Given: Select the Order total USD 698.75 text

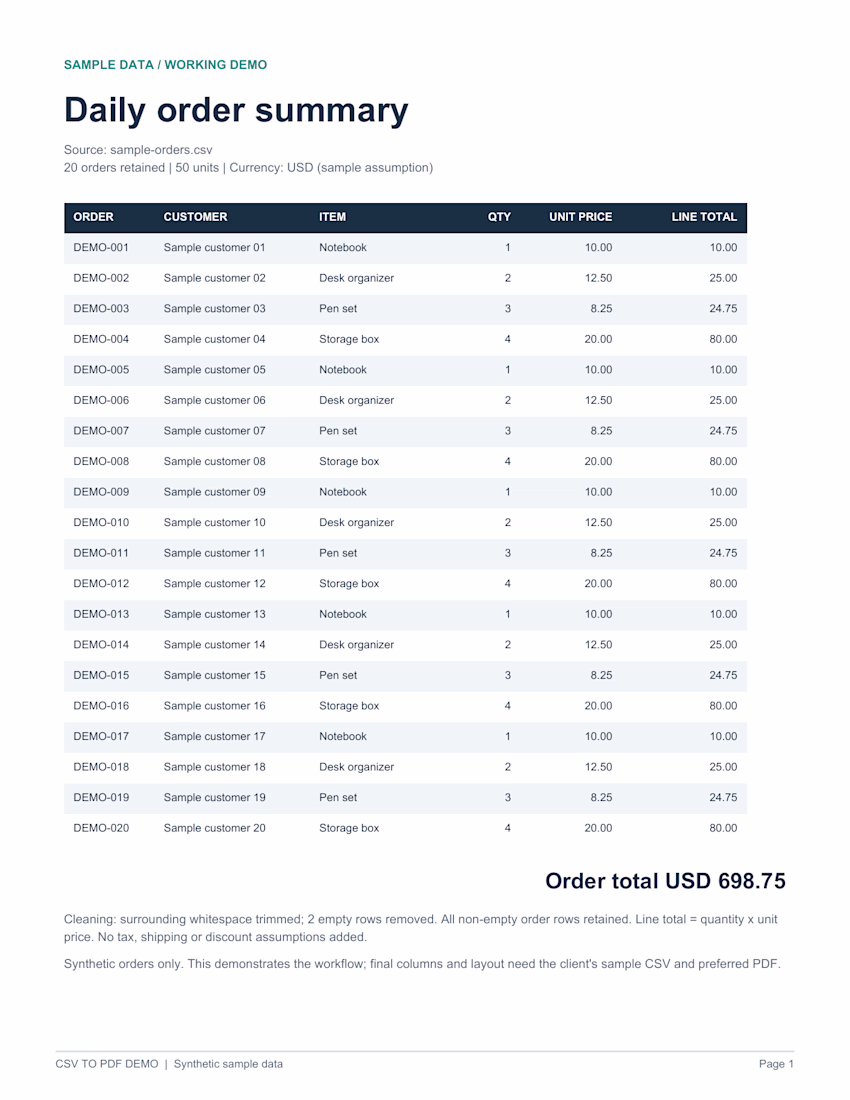Looking at the screenshot, I should pyautogui.click(x=665, y=881).
